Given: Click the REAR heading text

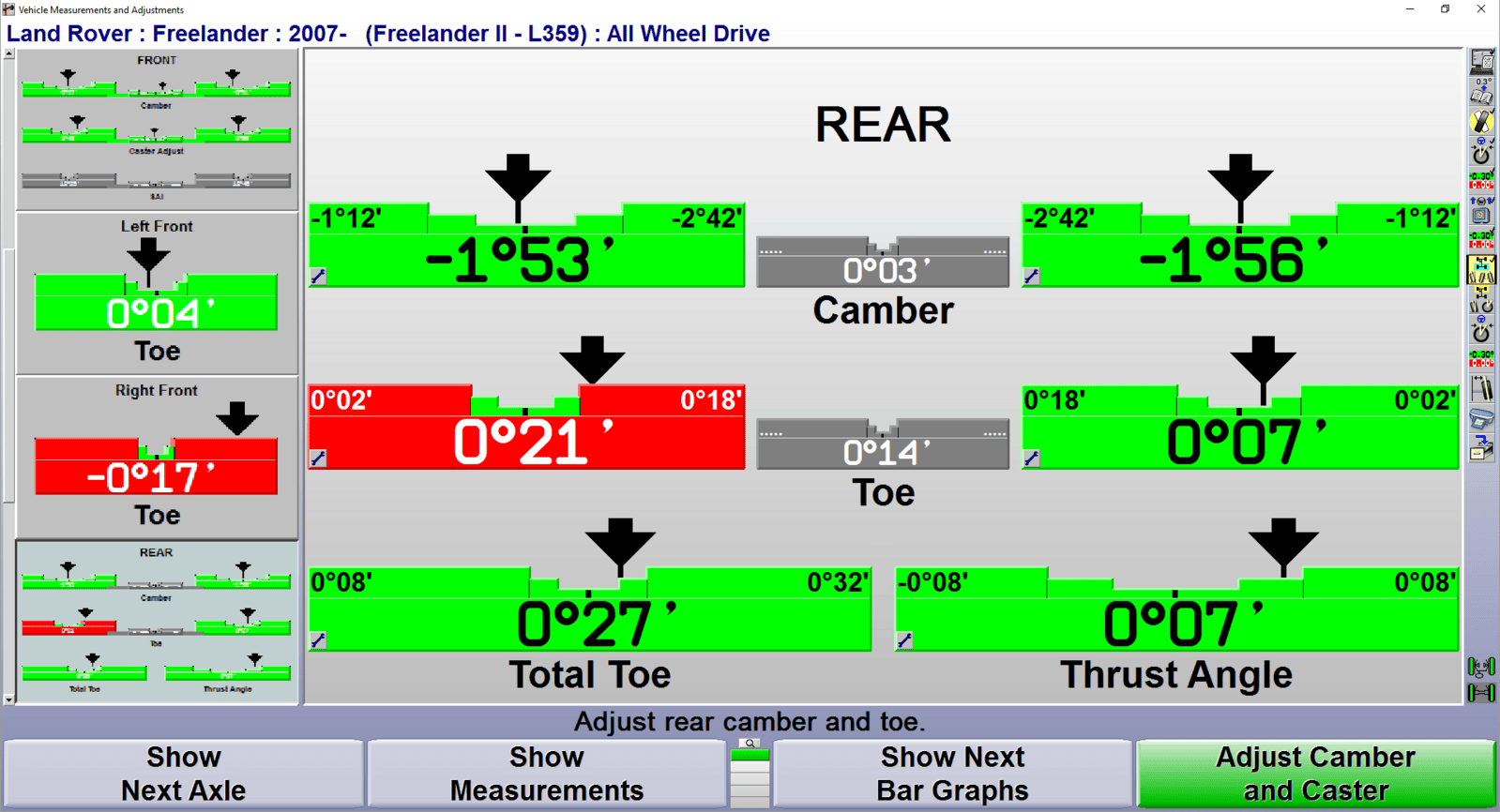Looking at the screenshot, I should pyautogui.click(x=883, y=125).
